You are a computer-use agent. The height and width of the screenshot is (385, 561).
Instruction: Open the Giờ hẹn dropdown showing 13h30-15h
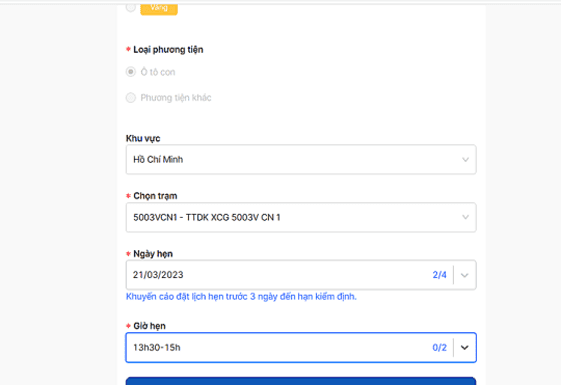(301, 347)
